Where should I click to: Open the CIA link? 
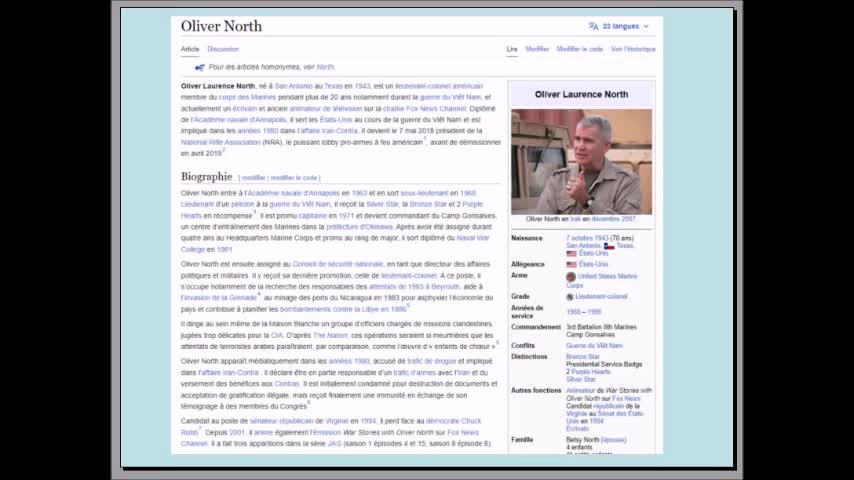pyautogui.click(x=277, y=335)
